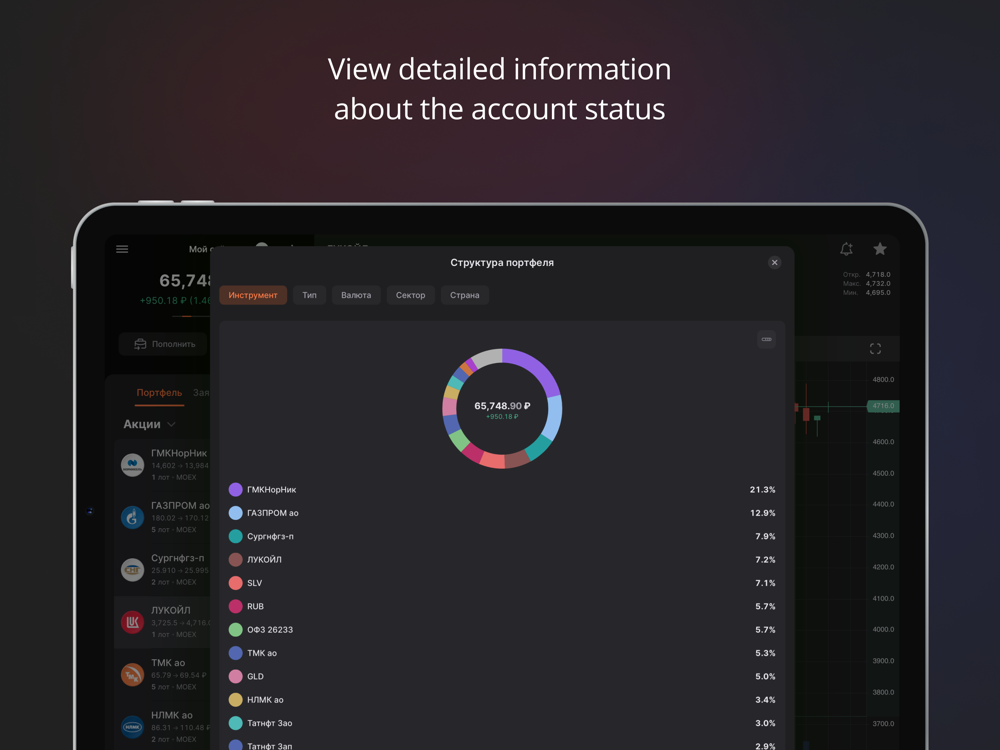Open the notifications bell icon
The height and width of the screenshot is (750, 1000).
pyautogui.click(x=846, y=249)
